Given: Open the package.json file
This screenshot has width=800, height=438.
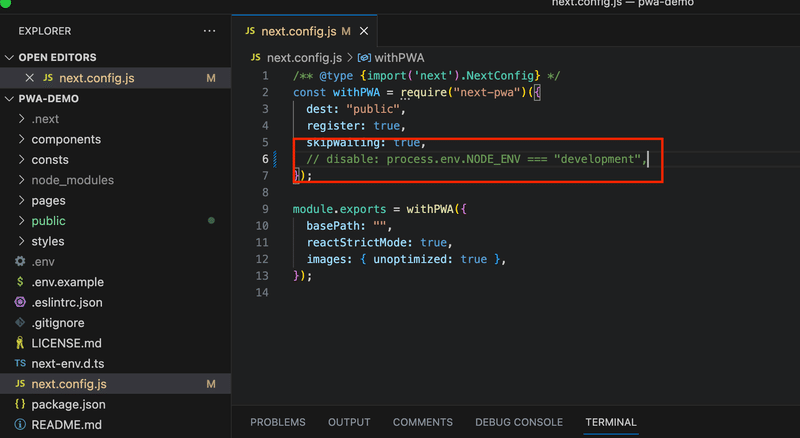Looking at the screenshot, I should tap(68, 404).
